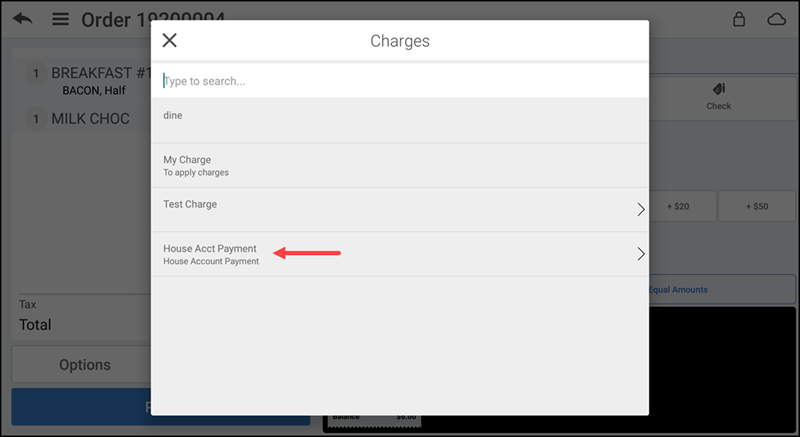Click the Equal Amounts button
The width and height of the screenshot is (800, 437).
coord(722,290)
